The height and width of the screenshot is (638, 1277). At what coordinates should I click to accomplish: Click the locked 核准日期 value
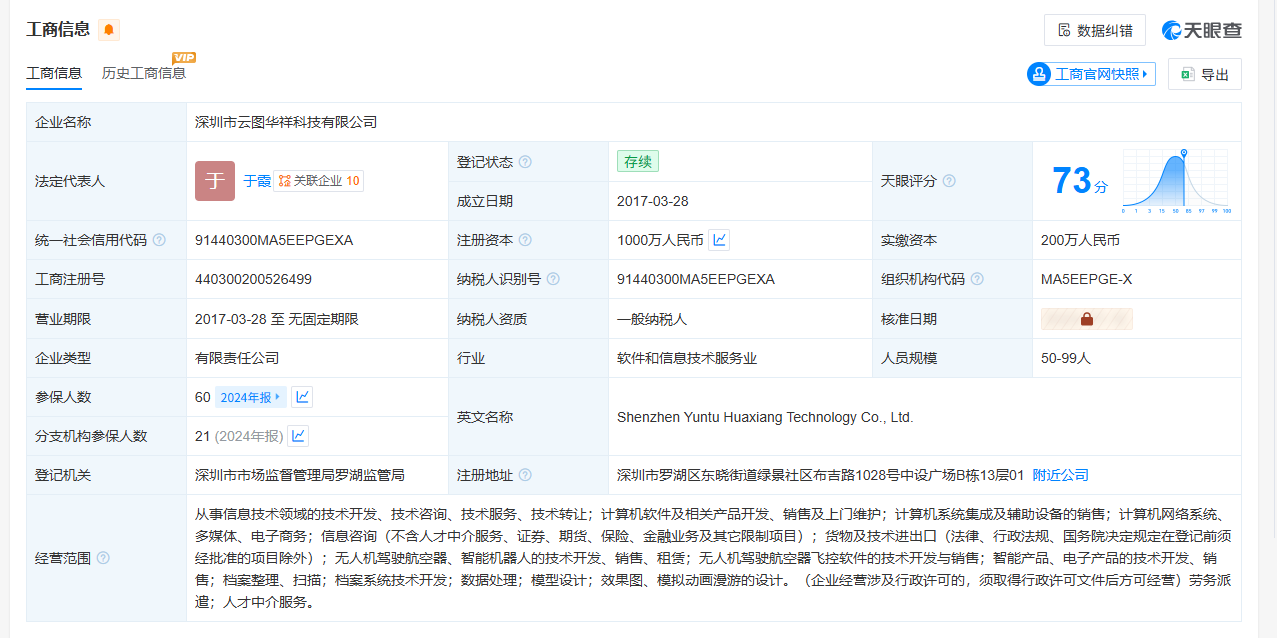pyautogui.click(x=1086, y=319)
